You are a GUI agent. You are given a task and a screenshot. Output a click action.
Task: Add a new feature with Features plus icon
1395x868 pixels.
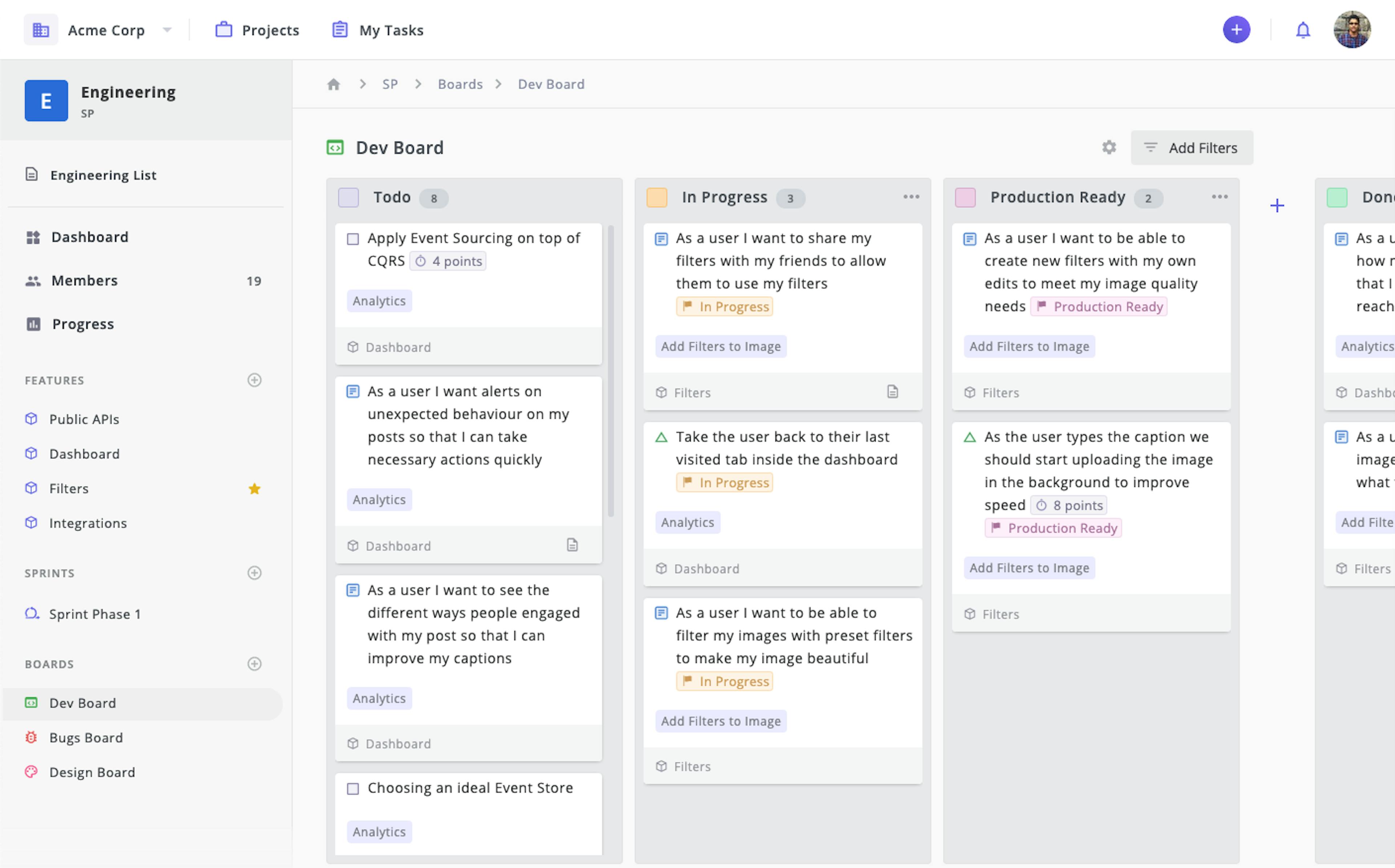tap(254, 380)
